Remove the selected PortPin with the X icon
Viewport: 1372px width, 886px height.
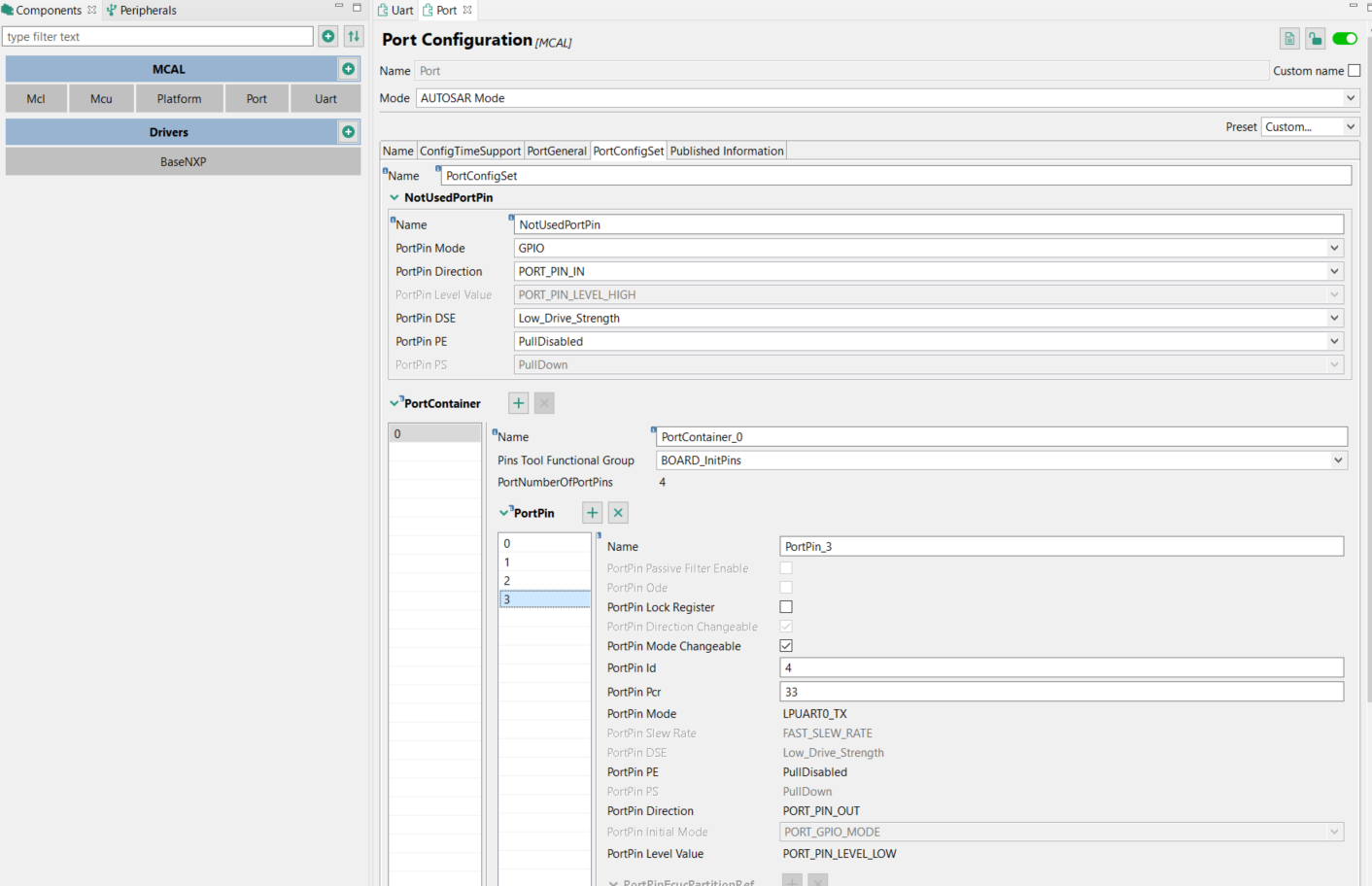pos(618,513)
